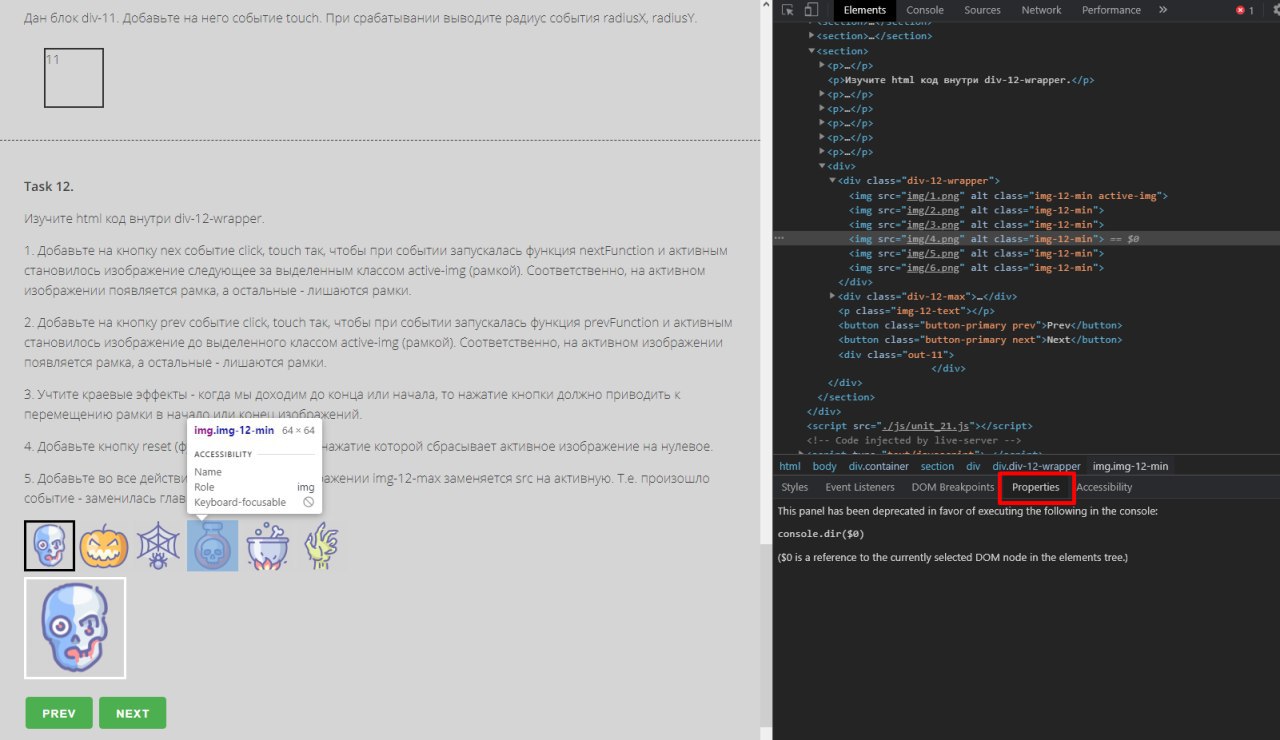The height and width of the screenshot is (740, 1280).
Task: Open the ellipsis menu on the selected img/4.png row
Action: click(x=779, y=239)
